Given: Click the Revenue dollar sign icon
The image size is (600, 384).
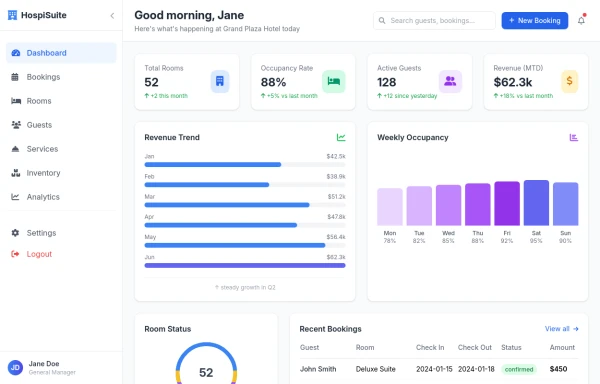Looking at the screenshot, I should tap(569, 81).
